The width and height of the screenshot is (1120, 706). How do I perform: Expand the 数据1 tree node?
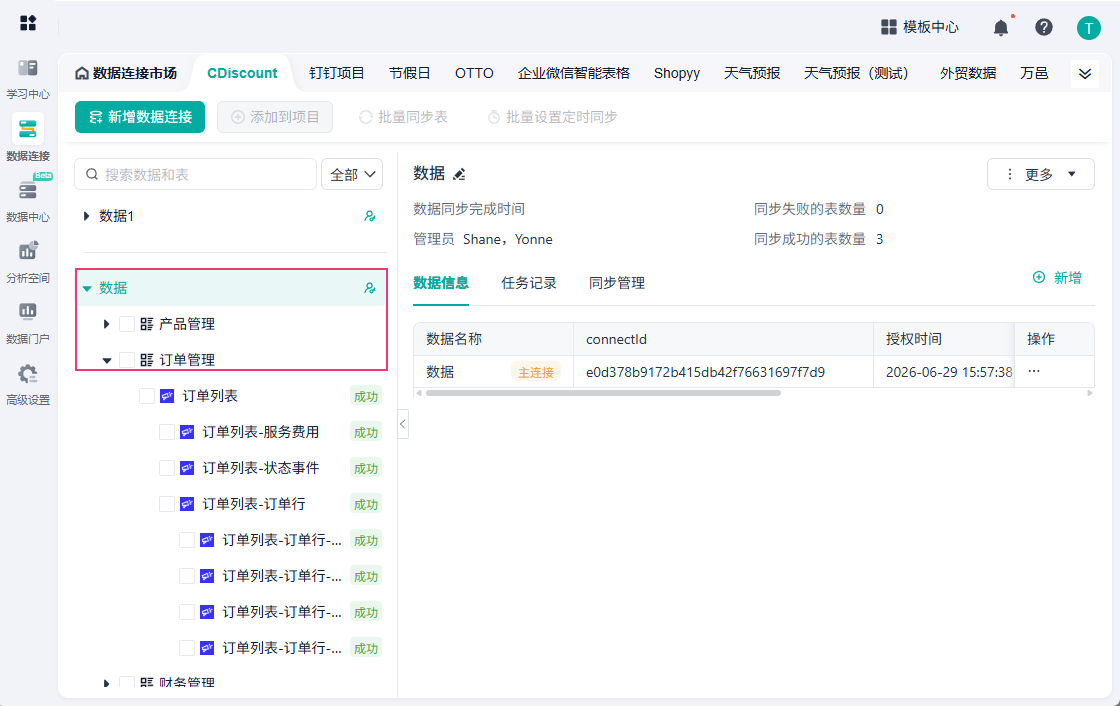tap(86, 216)
